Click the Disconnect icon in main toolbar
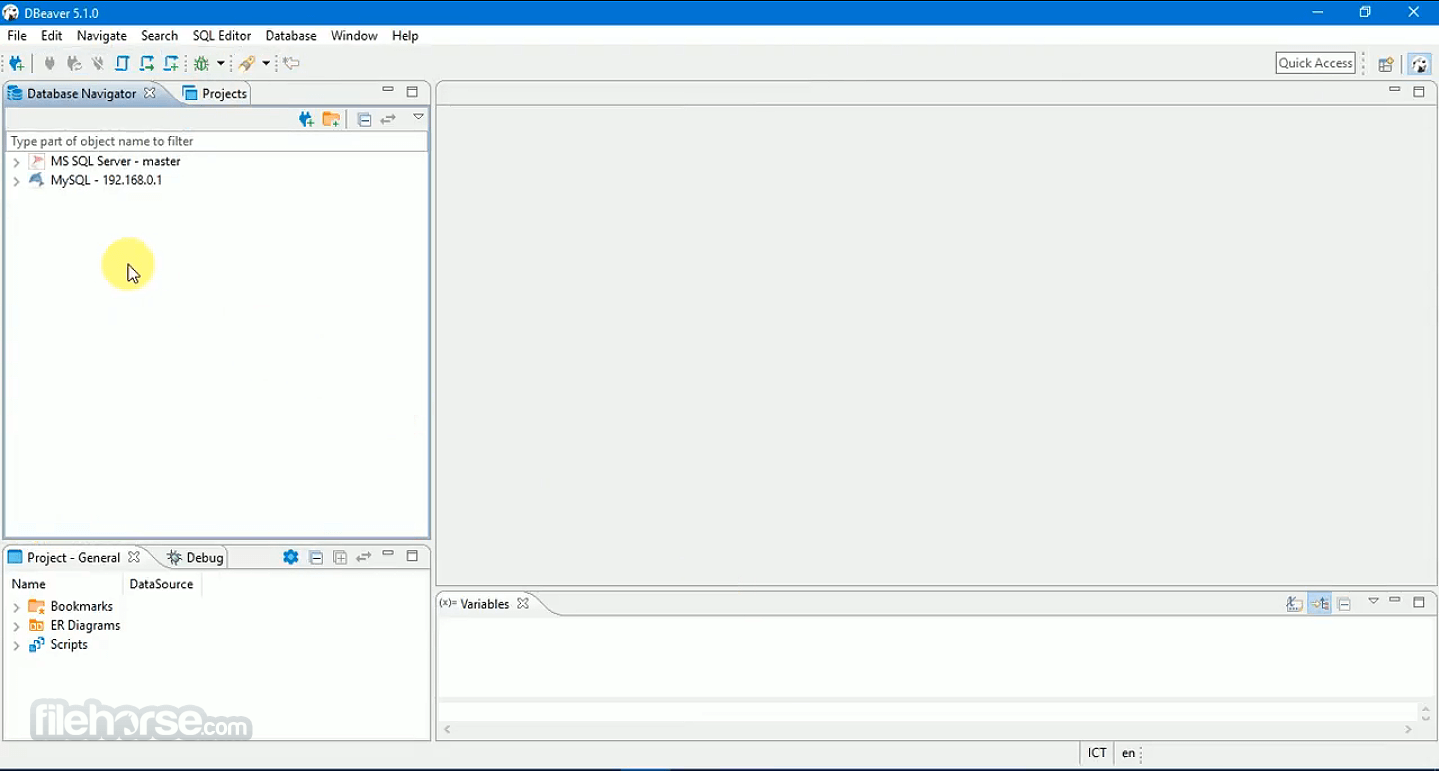Screen dimensions: 1439x771 98,63
